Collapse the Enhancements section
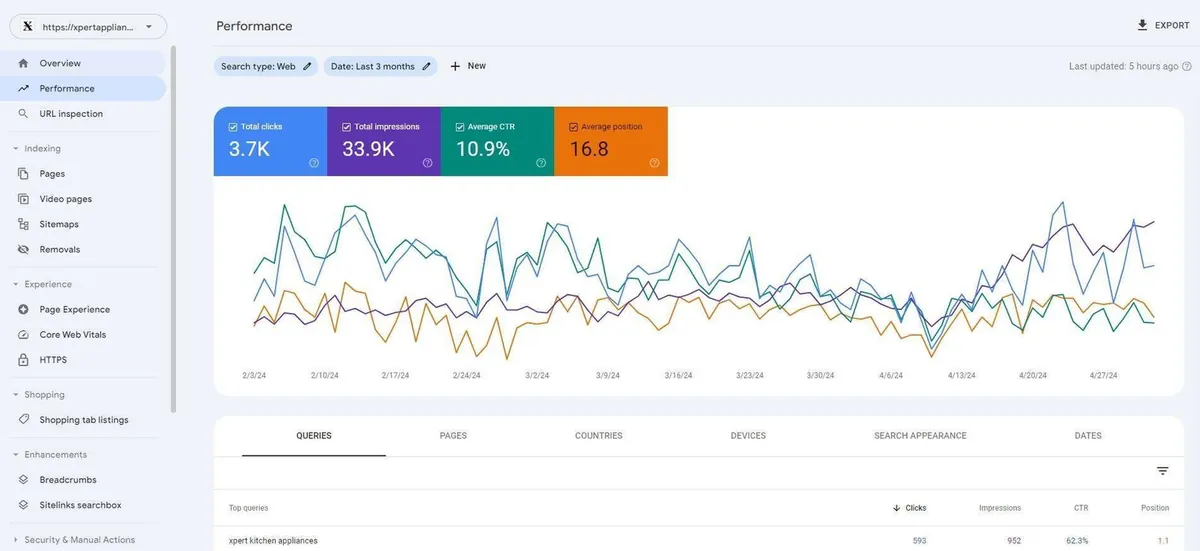1200x551 pixels. point(16,455)
